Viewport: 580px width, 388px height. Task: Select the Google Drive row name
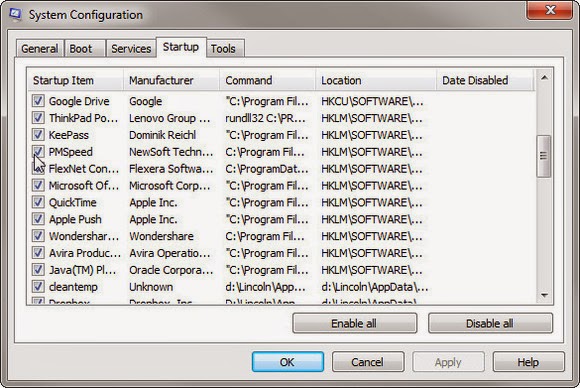point(79,101)
